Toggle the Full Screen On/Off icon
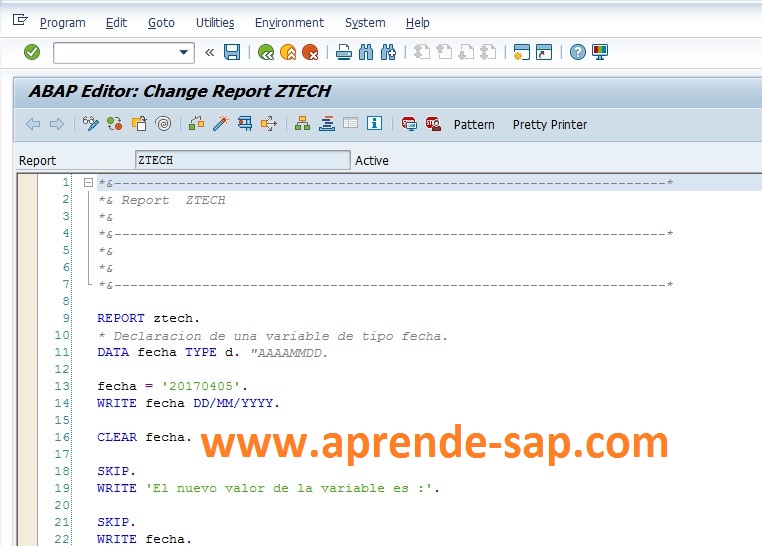Screen dimensions: 762x546 [350, 124]
